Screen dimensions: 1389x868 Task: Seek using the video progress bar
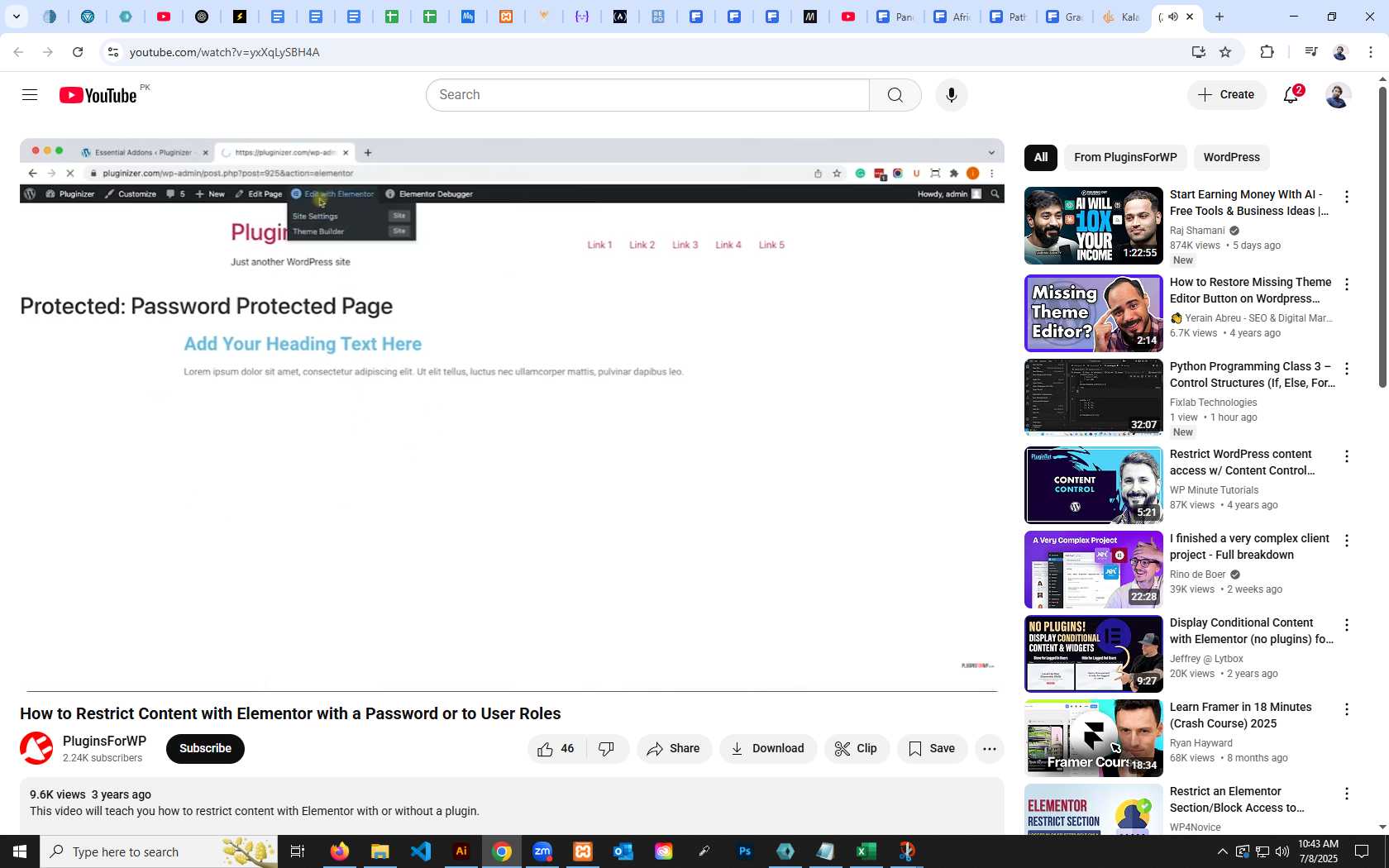pyautogui.click(x=512, y=690)
